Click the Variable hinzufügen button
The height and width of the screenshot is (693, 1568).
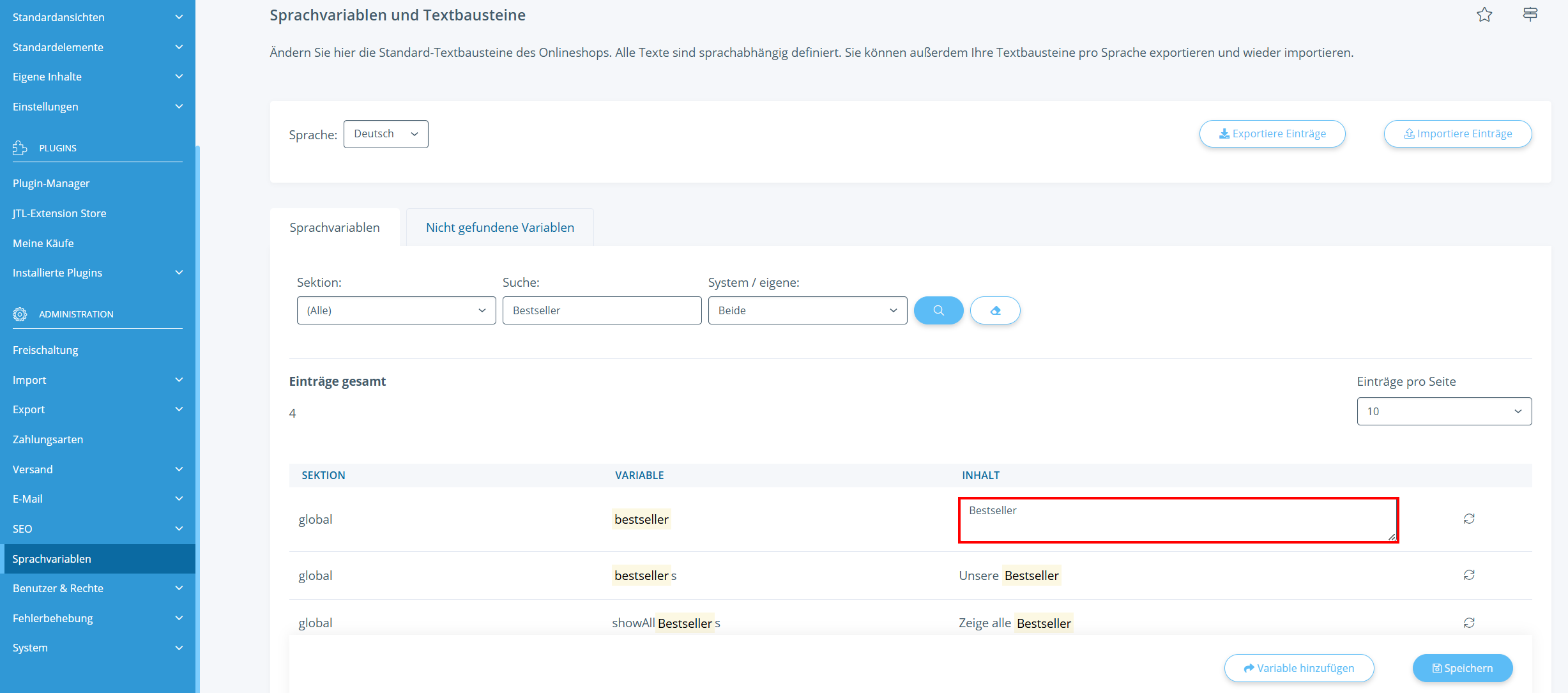click(1298, 668)
